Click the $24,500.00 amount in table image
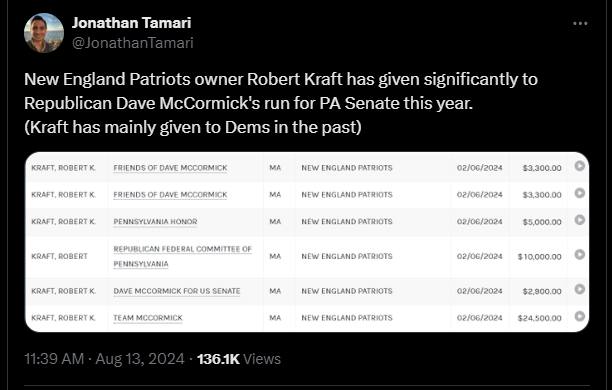This screenshot has width=612, height=390. pos(539,318)
